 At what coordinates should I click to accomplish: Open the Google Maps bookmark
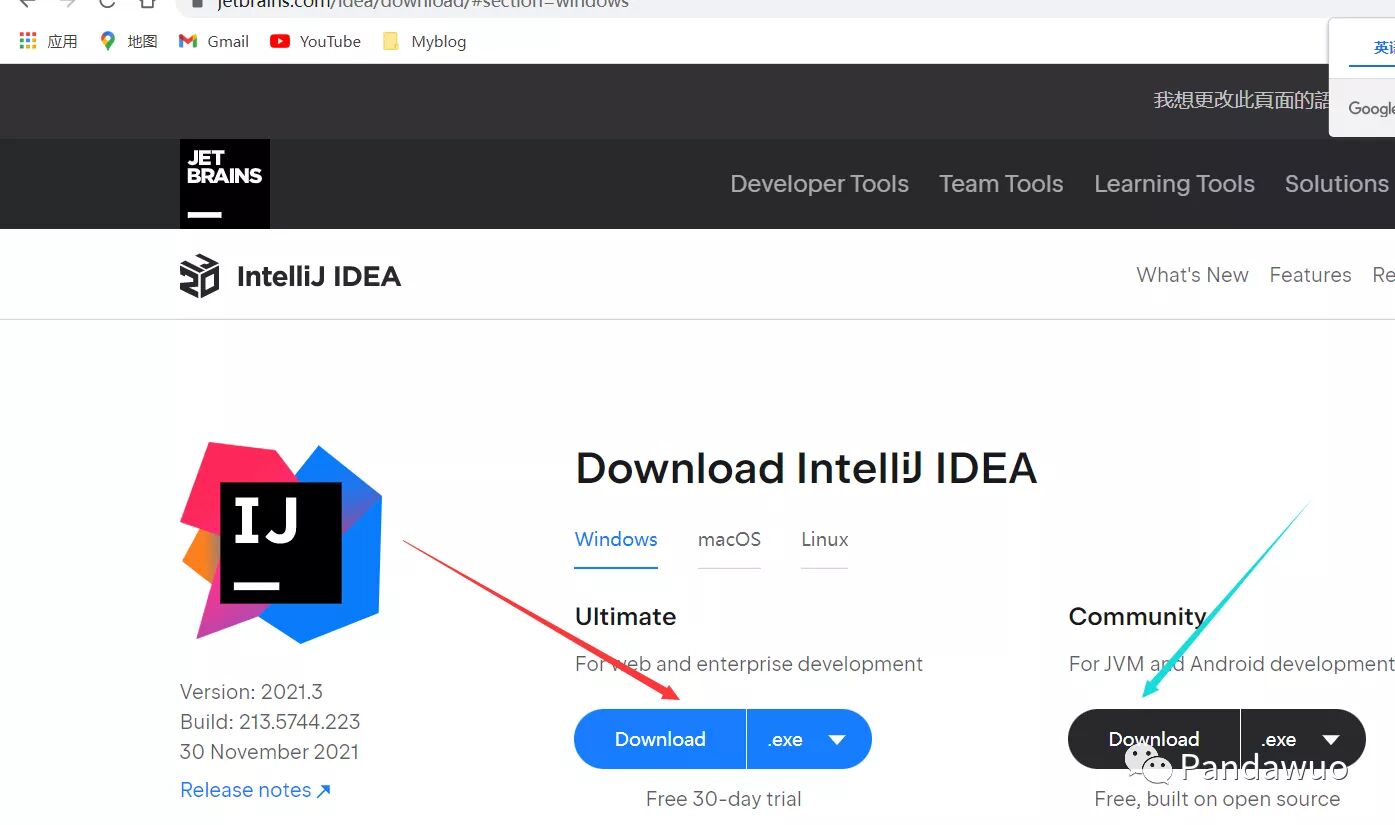[129, 41]
